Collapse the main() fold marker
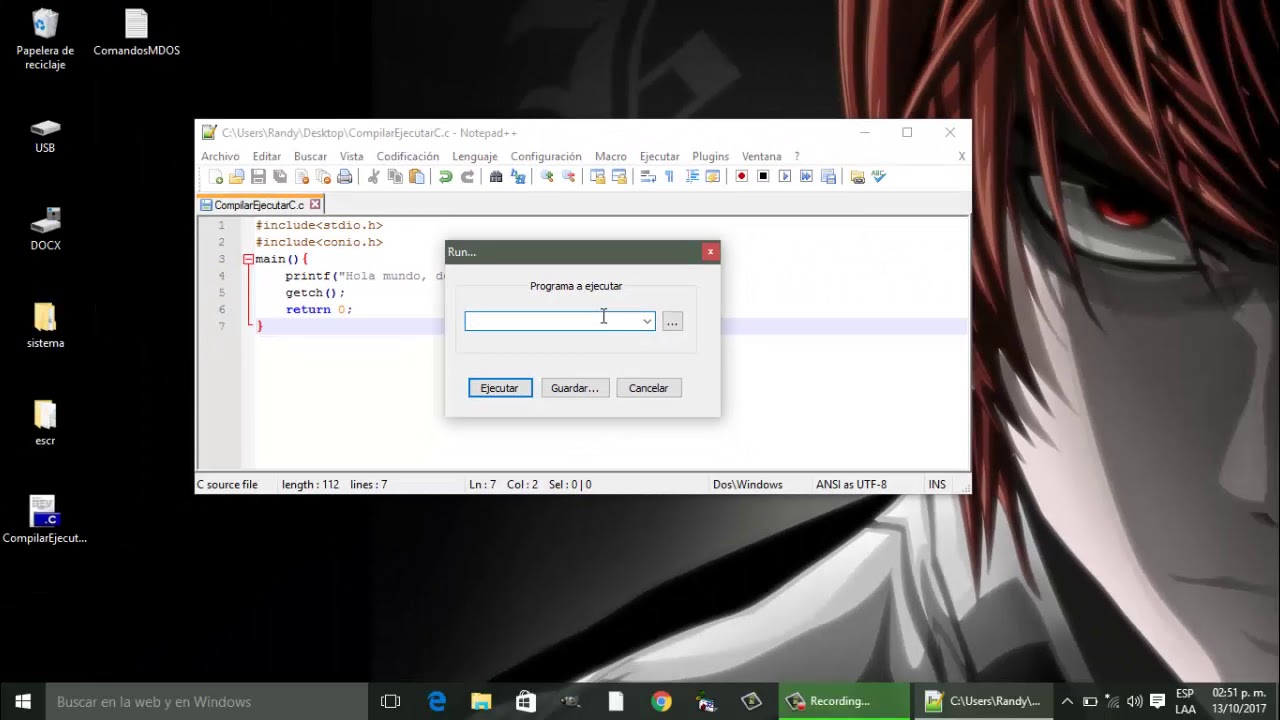The height and width of the screenshot is (720, 1280). click(x=247, y=259)
